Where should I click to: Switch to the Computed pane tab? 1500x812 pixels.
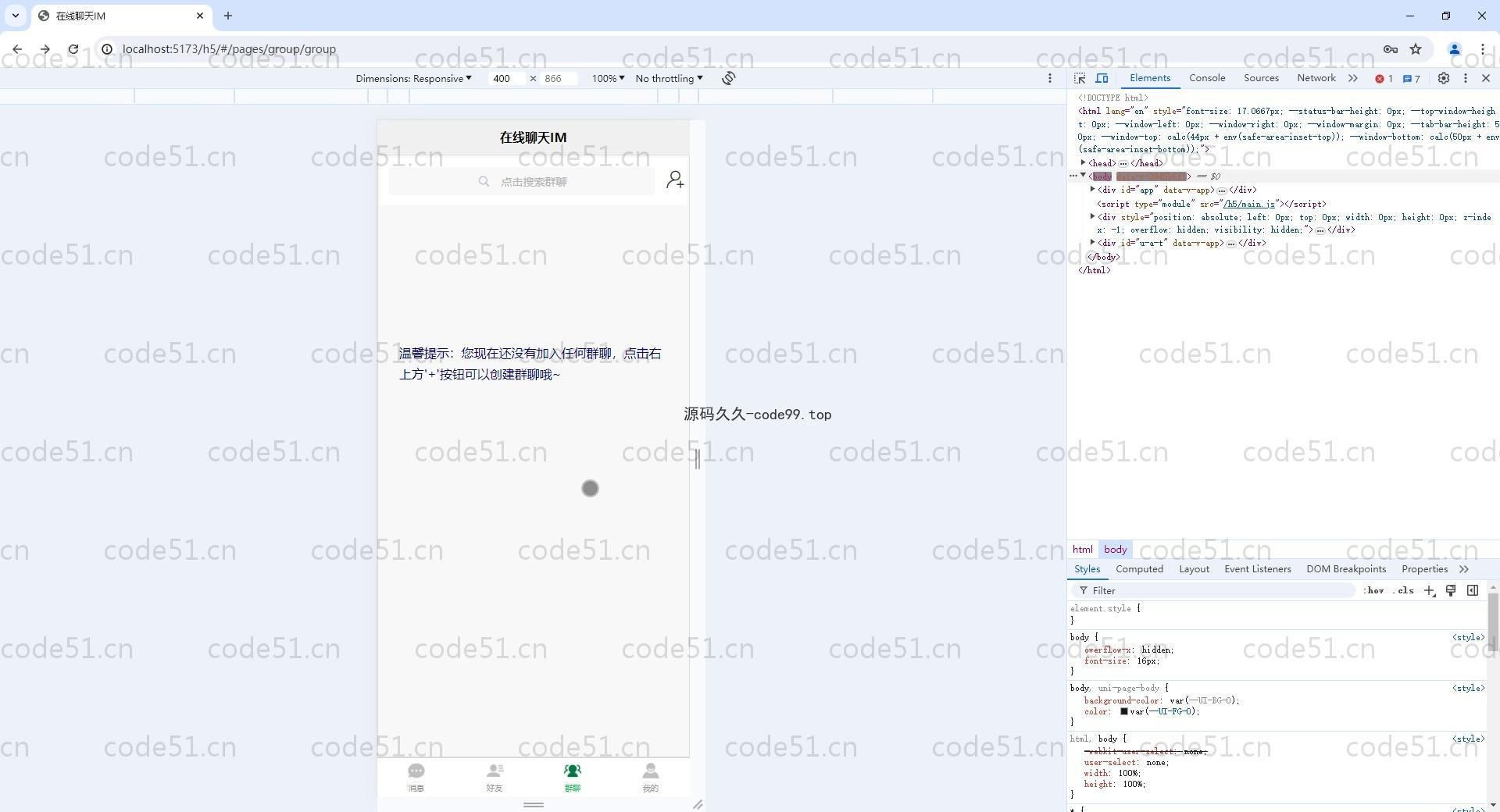pos(1139,569)
